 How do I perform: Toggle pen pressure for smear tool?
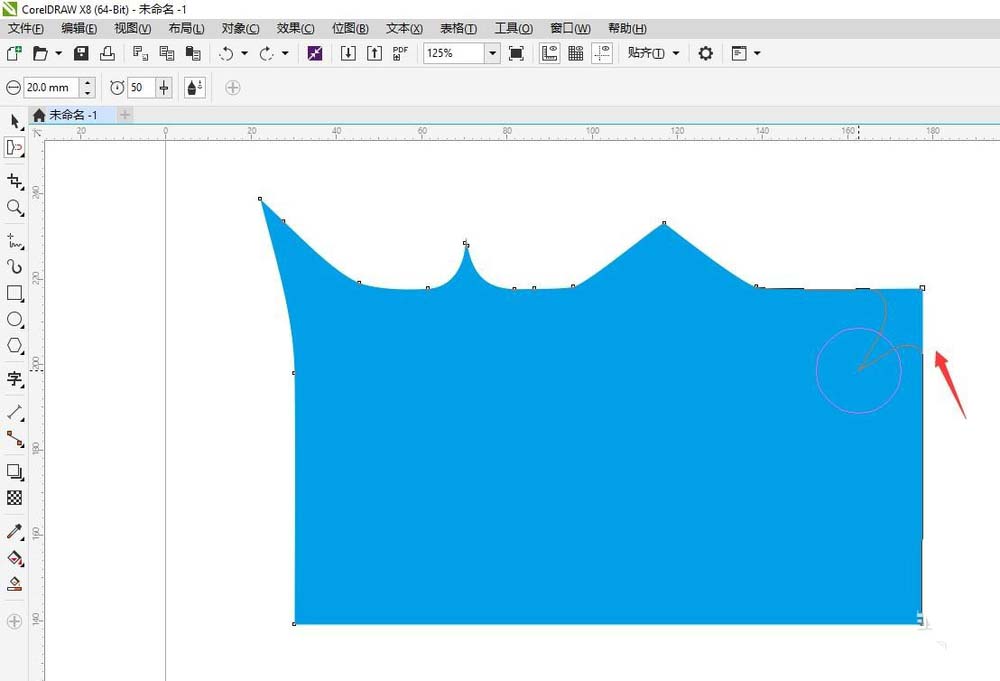(195, 87)
